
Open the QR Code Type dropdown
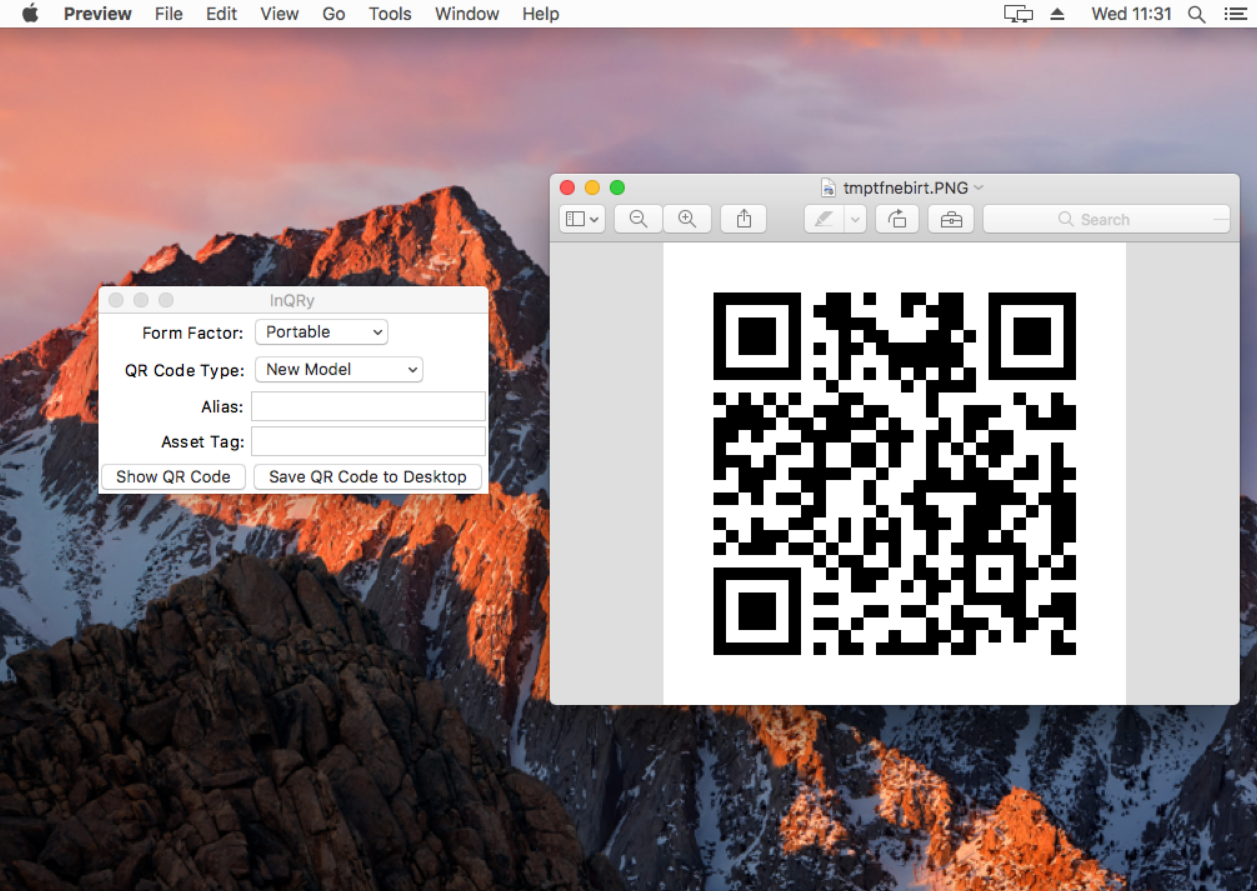[339, 369]
